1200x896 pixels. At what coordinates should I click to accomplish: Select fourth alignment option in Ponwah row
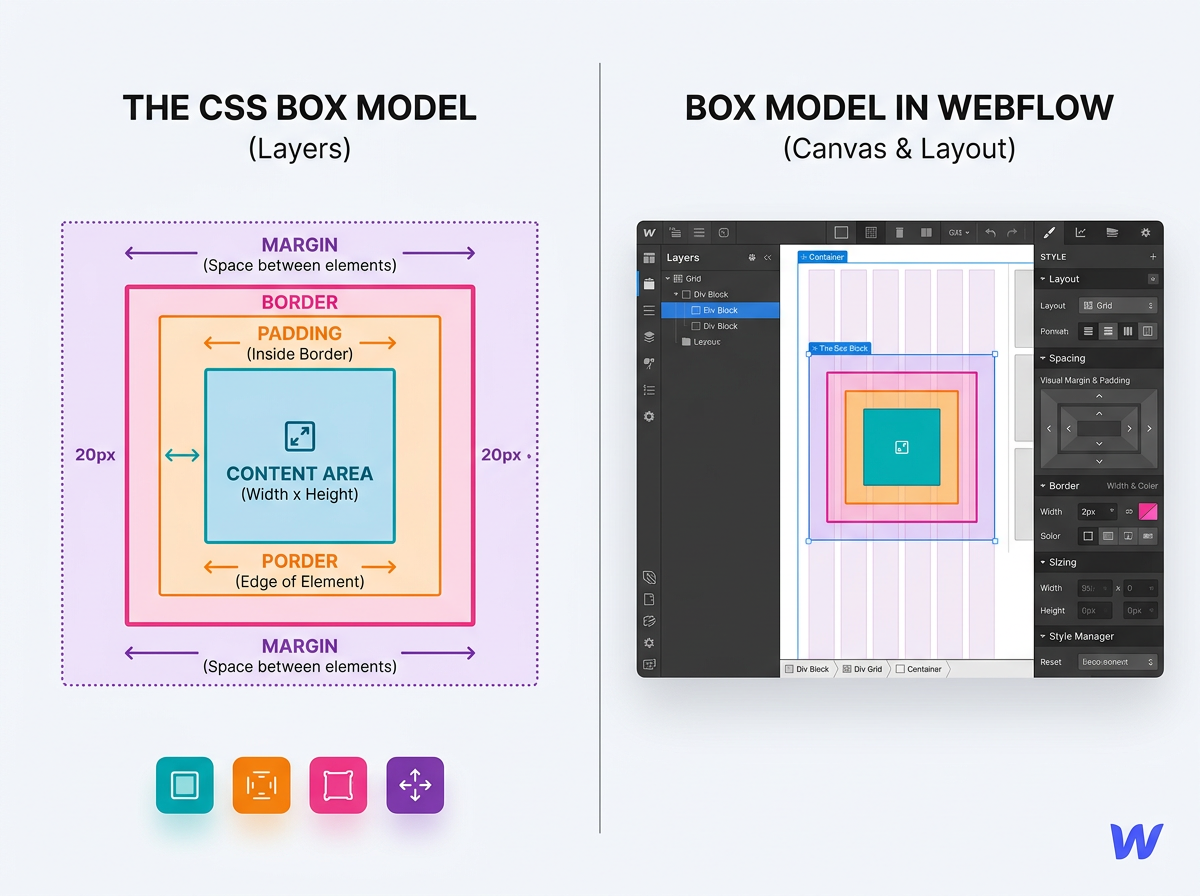[x=1148, y=331]
